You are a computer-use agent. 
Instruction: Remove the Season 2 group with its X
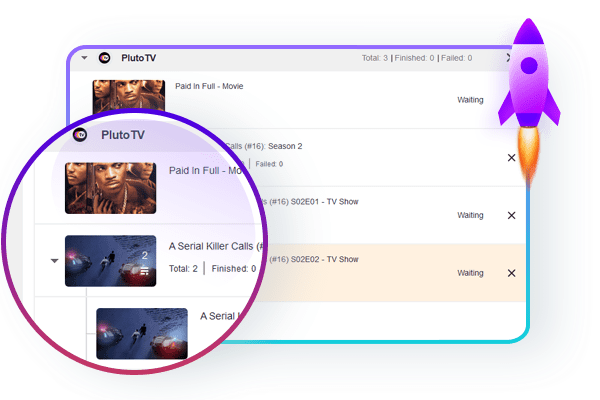pyautogui.click(x=511, y=158)
